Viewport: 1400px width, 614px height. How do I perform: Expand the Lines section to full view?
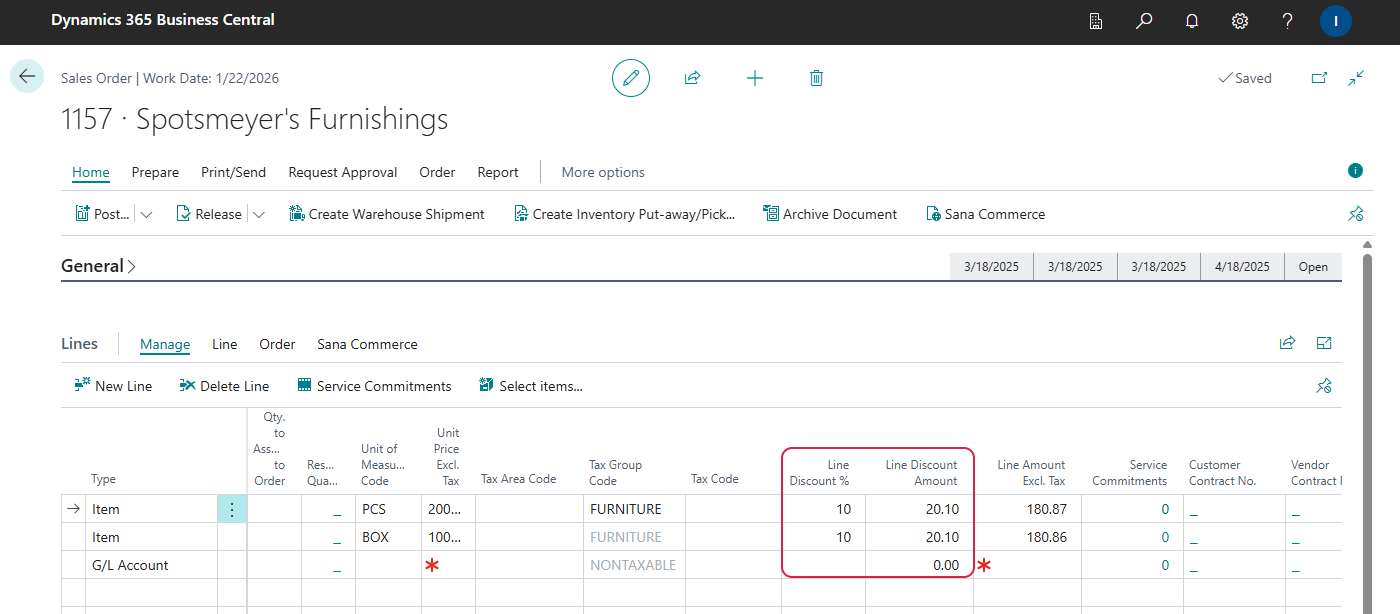click(1324, 343)
